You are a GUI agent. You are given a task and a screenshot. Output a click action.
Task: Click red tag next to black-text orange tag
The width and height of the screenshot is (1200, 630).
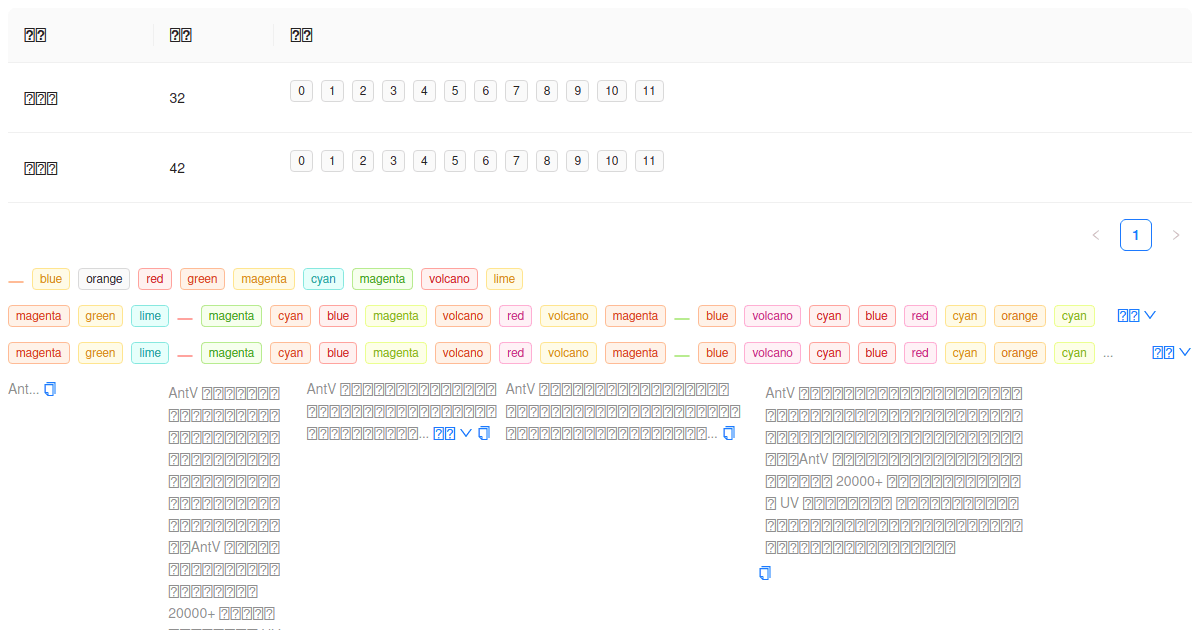tap(155, 279)
